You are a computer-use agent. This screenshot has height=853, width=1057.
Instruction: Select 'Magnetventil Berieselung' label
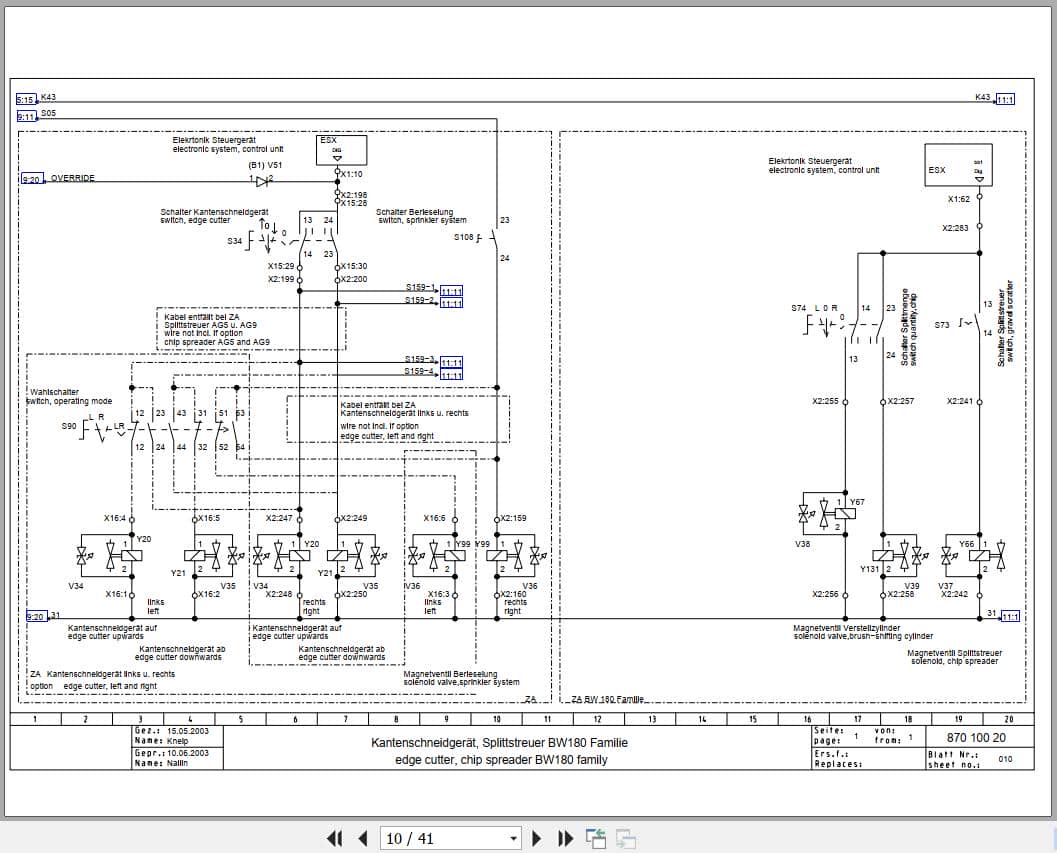tap(450, 674)
